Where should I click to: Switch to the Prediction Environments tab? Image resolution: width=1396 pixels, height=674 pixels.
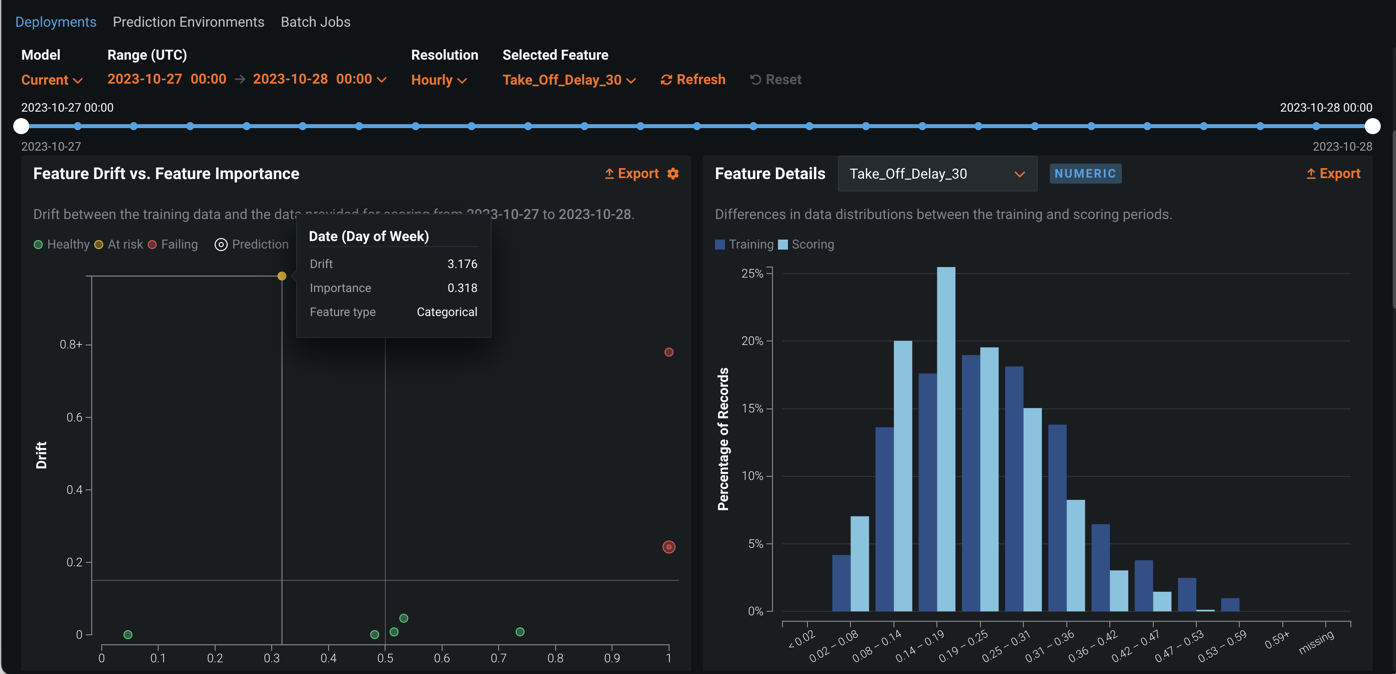coord(188,22)
